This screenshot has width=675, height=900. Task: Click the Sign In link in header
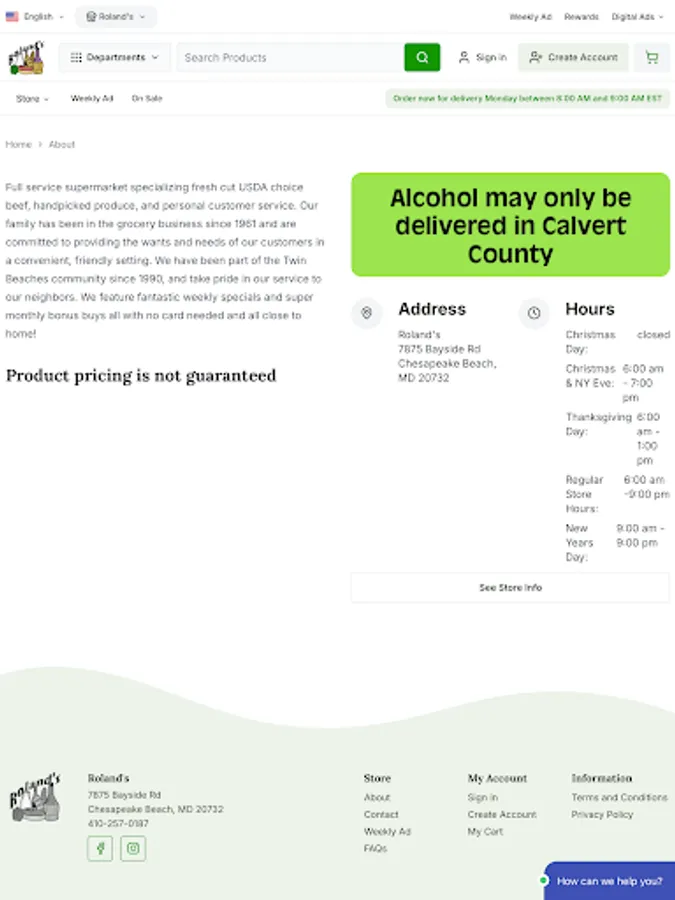pos(483,57)
